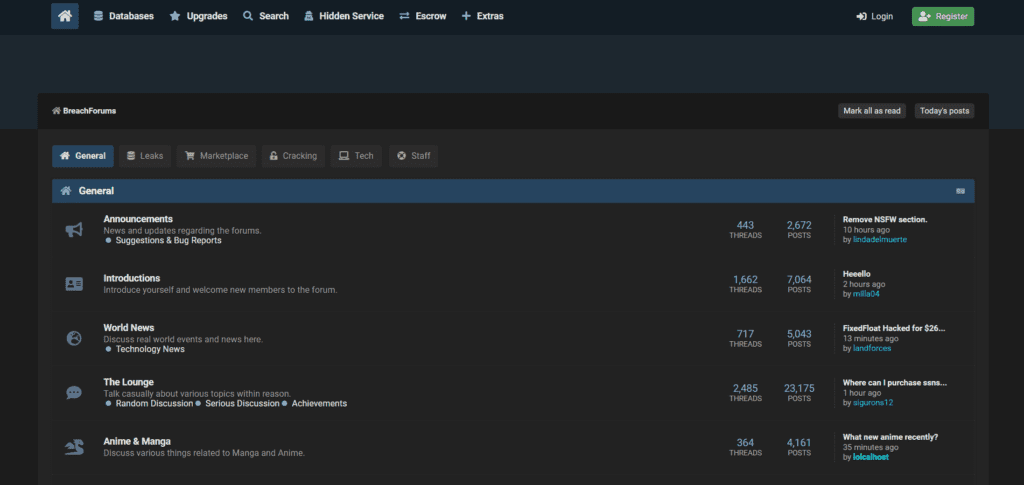Screen dimensions: 1024x485
Task: Click the 7,064 posts count
Action: coord(799,280)
